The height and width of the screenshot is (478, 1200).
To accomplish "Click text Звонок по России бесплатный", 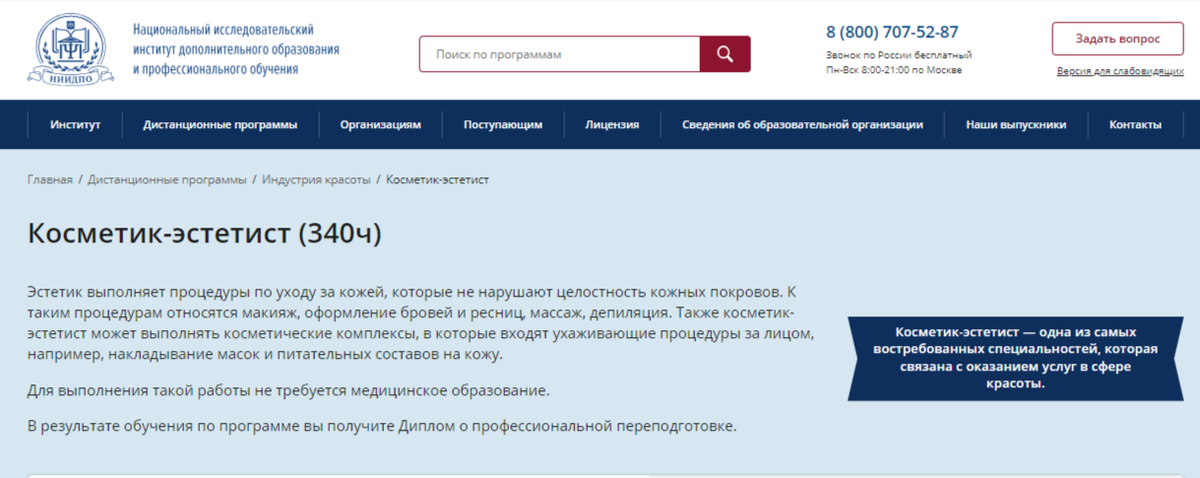I will [x=899, y=56].
